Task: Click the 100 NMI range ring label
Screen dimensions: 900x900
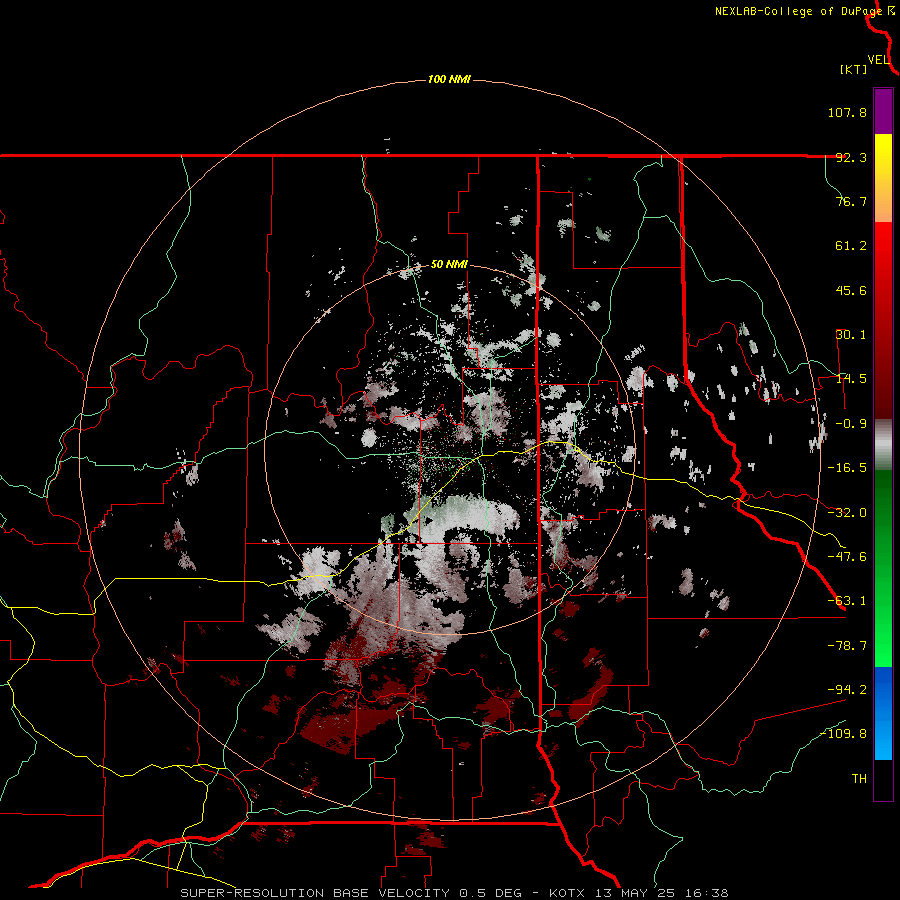Action: coord(449,79)
